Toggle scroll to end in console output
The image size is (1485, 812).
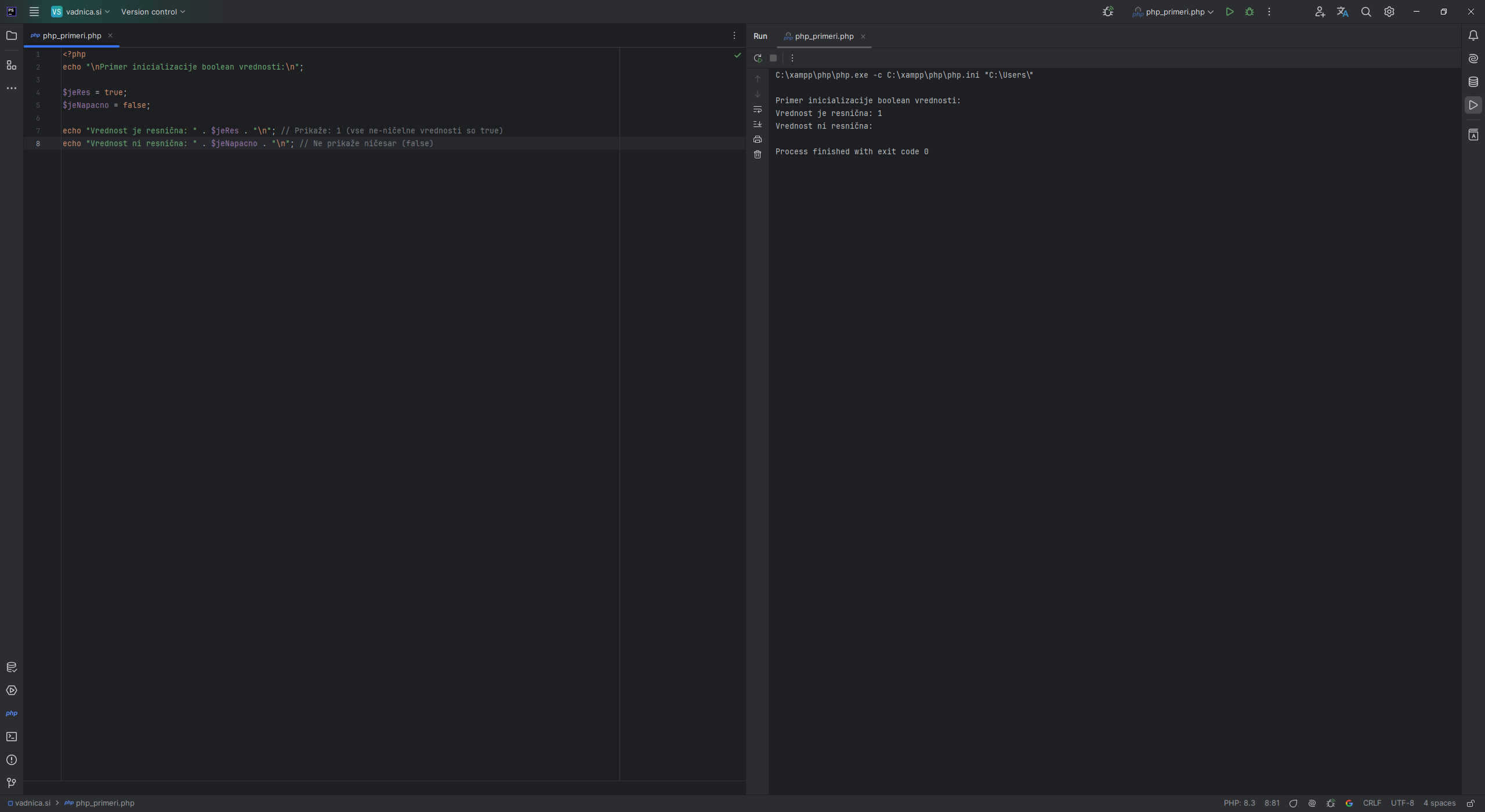(x=758, y=124)
